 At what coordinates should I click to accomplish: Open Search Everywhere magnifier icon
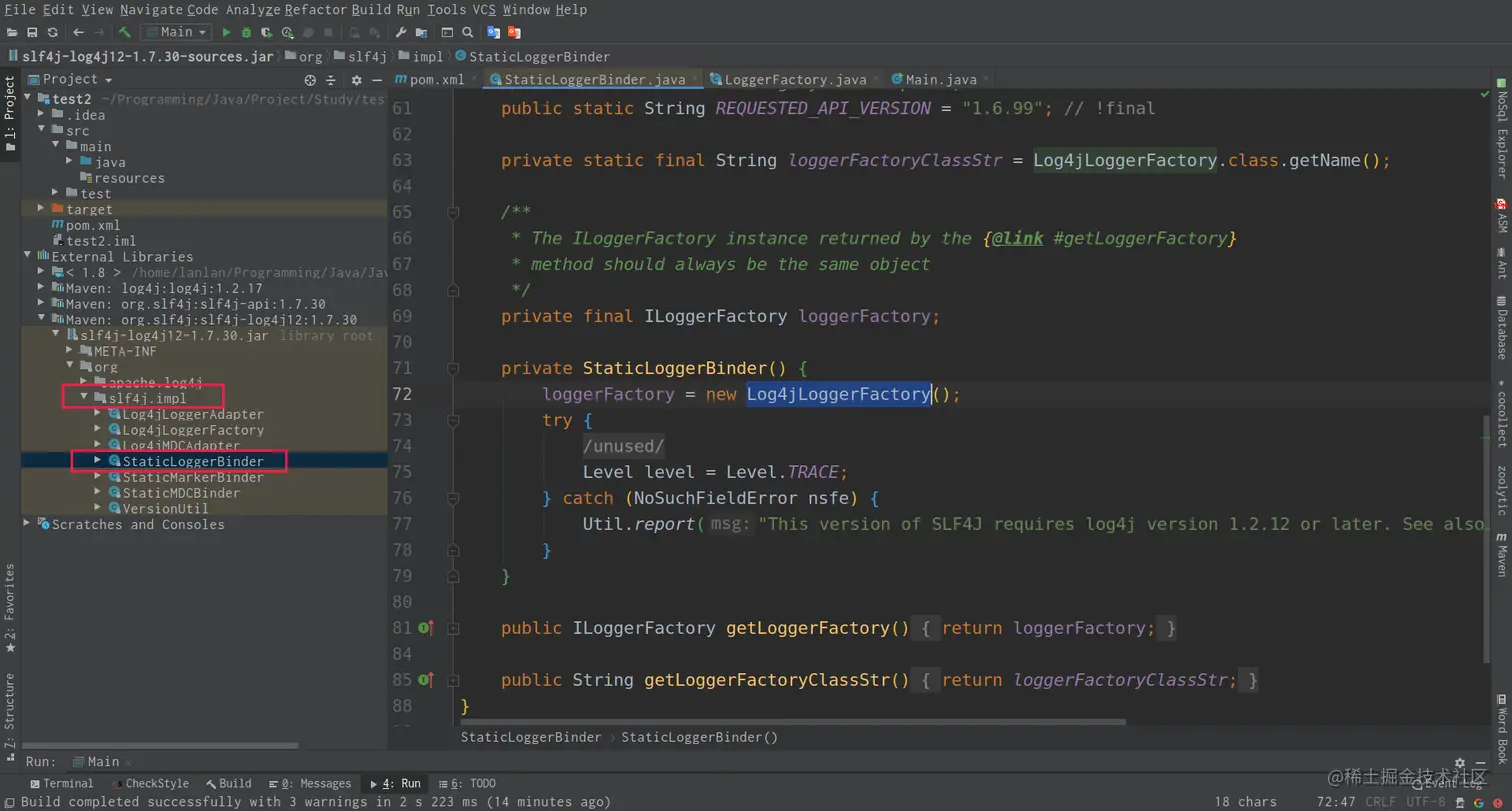[467, 33]
